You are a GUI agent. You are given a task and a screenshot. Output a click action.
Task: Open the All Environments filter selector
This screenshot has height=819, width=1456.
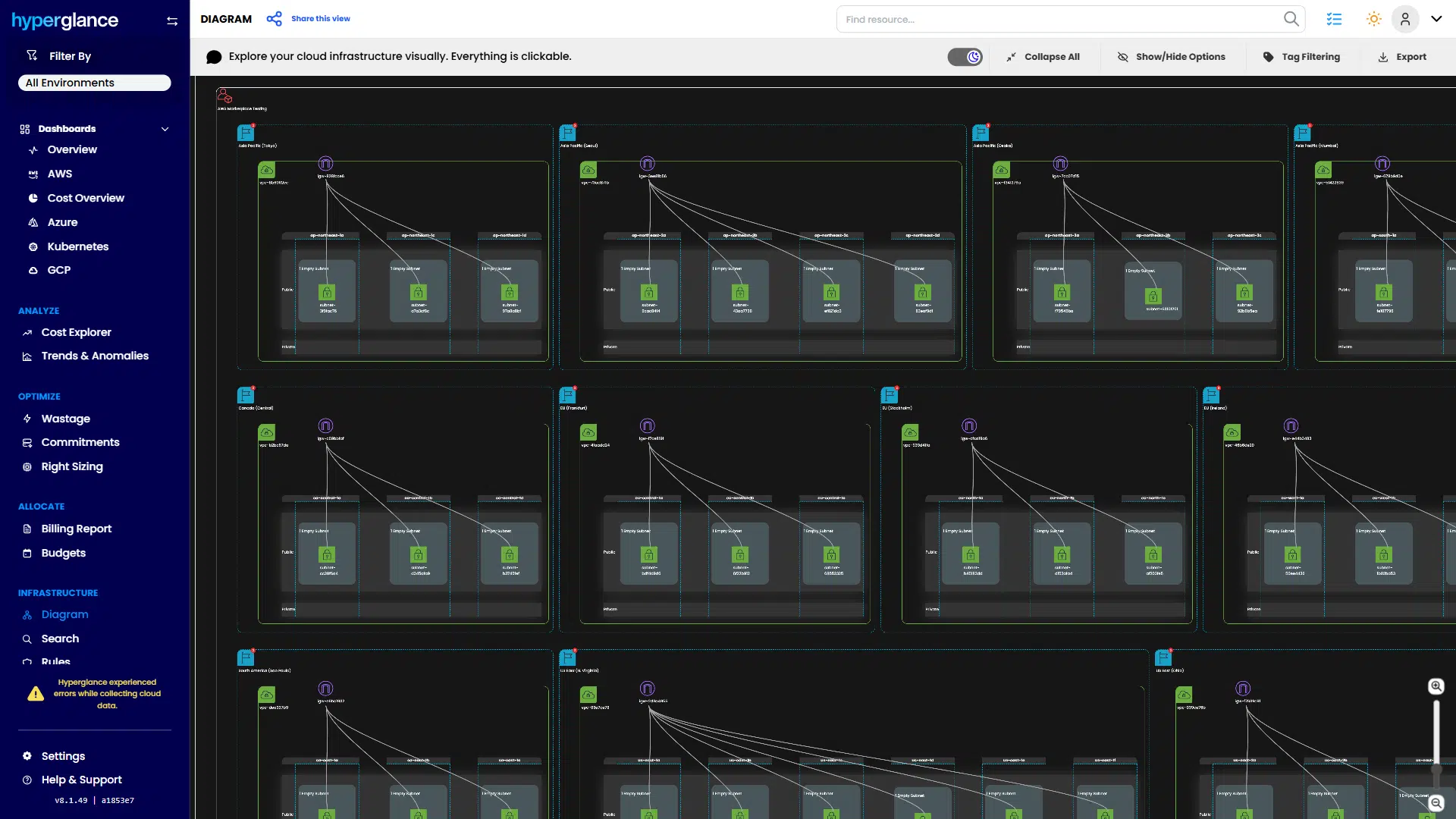pos(94,83)
